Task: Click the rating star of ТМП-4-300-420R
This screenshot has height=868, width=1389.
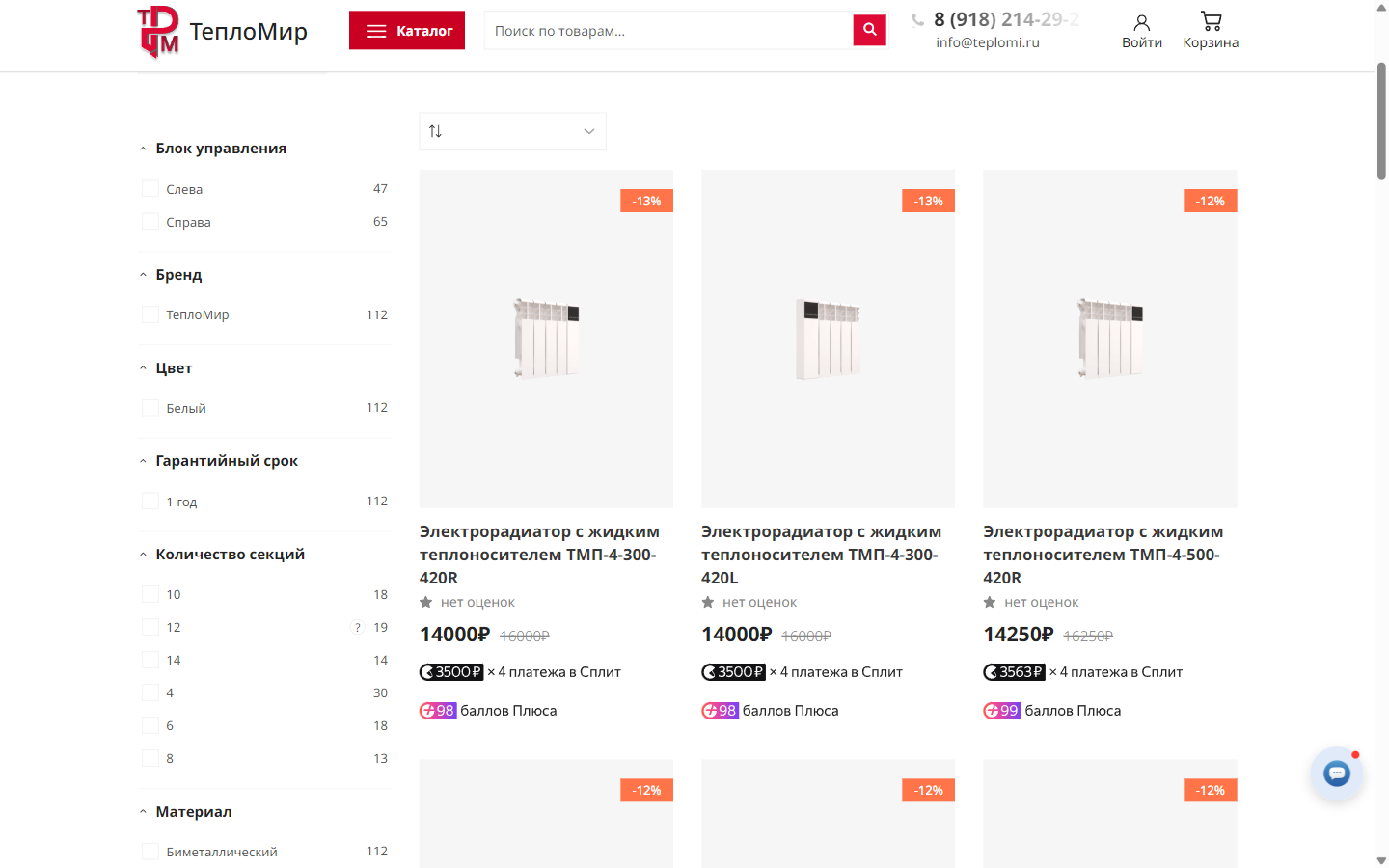Action: click(426, 603)
